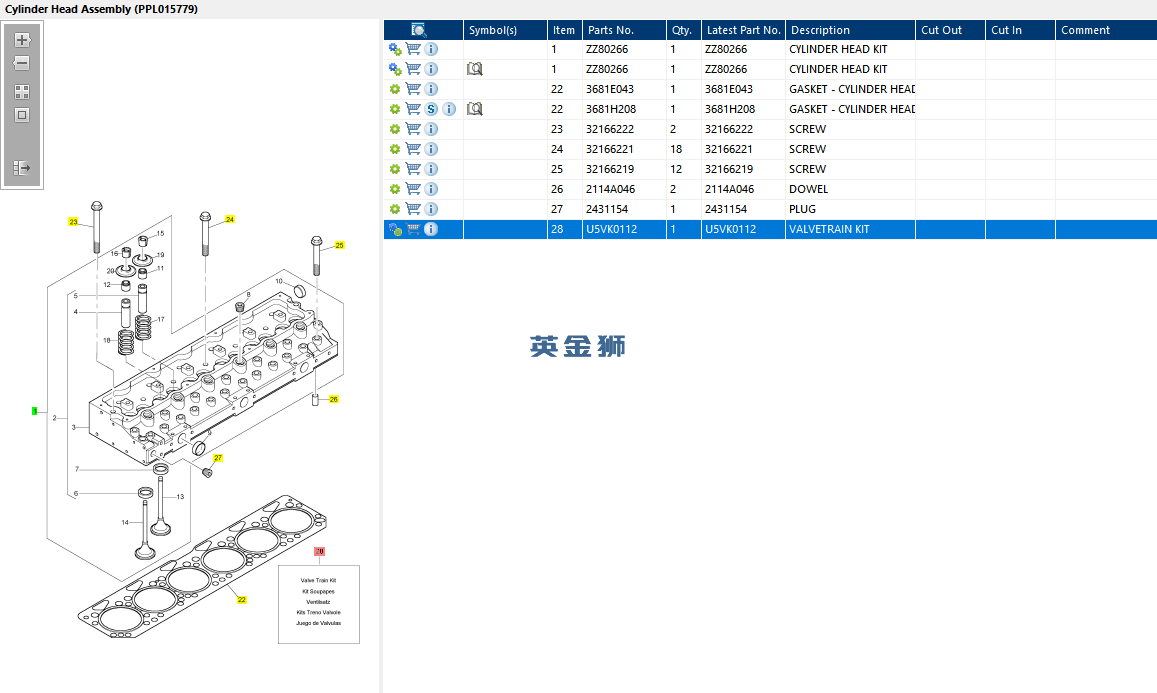Viewport: 1157px width, 693px height.
Task: Sort by the Qty. column header
Action: 683,30
